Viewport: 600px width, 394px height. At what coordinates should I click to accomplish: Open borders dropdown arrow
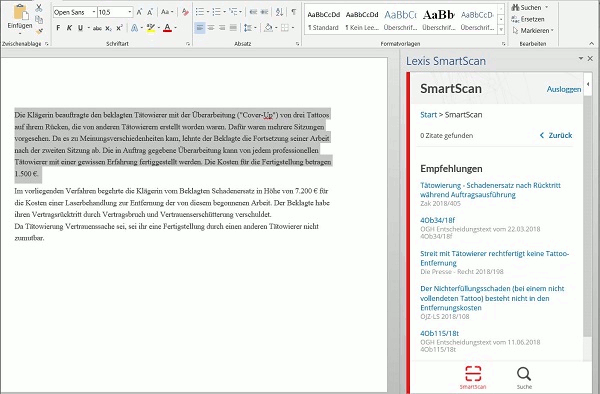293,28
